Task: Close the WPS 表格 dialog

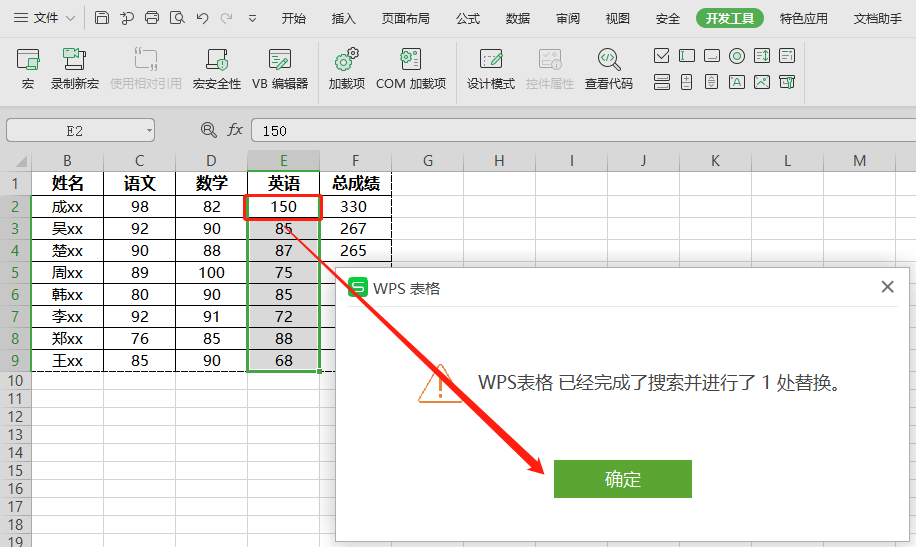Action: (887, 287)
